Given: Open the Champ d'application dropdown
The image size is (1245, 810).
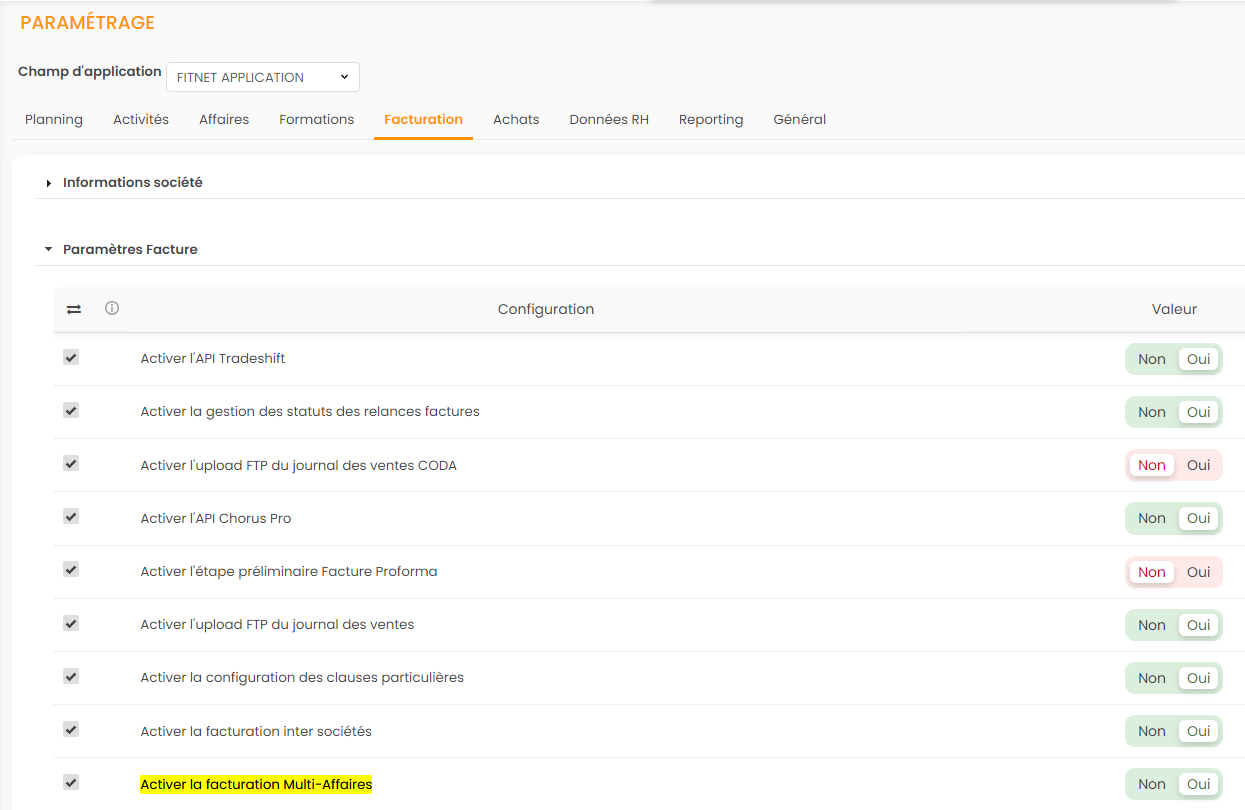Looking at the screenshot, I should point(263,77).
